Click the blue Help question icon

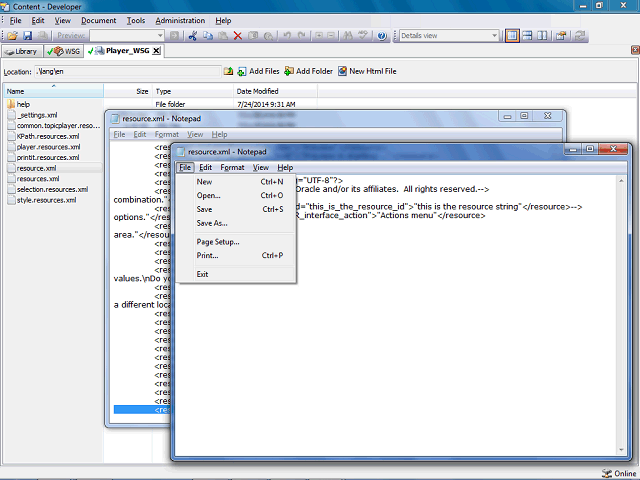[x=382, y=36]
